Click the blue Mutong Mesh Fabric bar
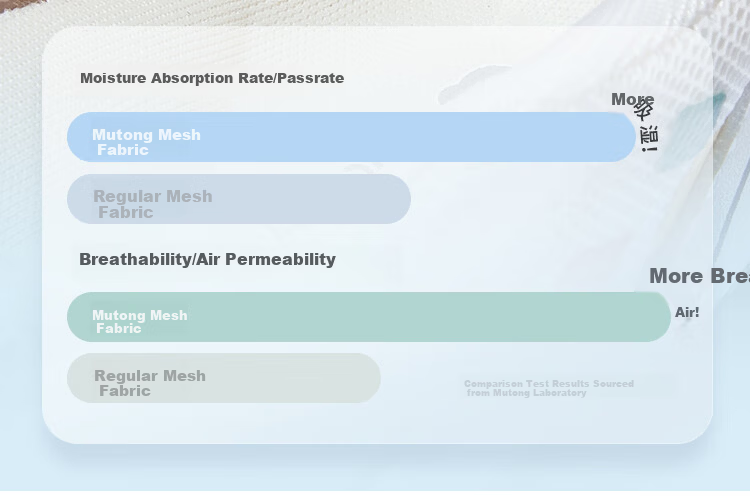The image size is (750, 504). tap(351, 137)
